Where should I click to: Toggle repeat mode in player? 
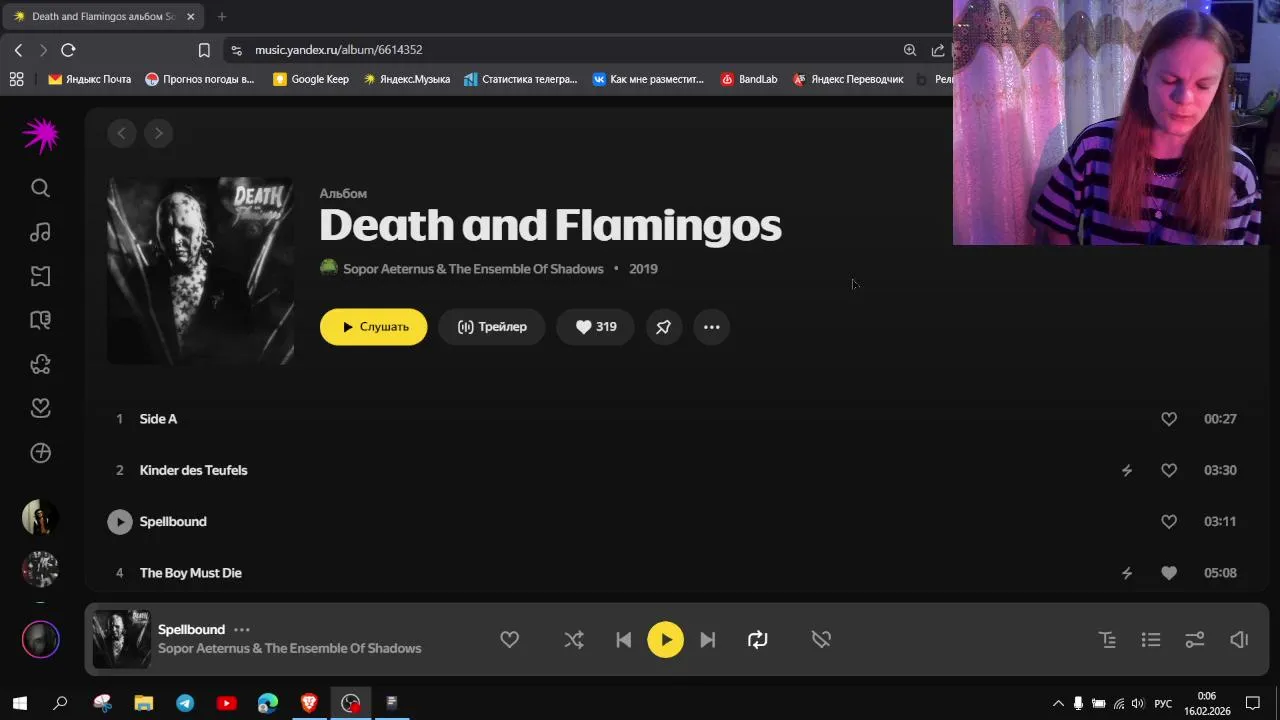click(758, 640)
